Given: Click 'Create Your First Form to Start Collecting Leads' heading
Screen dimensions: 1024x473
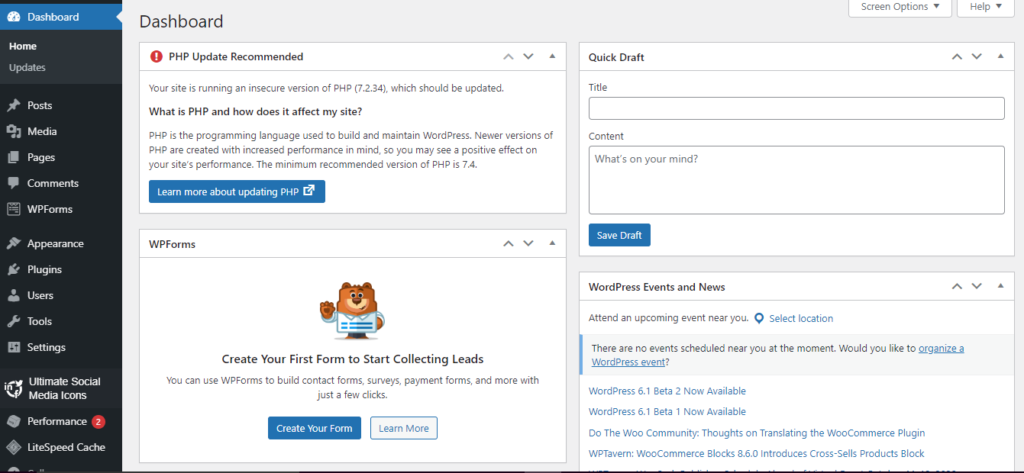Looking at the screenshot, I should [x=353, y=359].
